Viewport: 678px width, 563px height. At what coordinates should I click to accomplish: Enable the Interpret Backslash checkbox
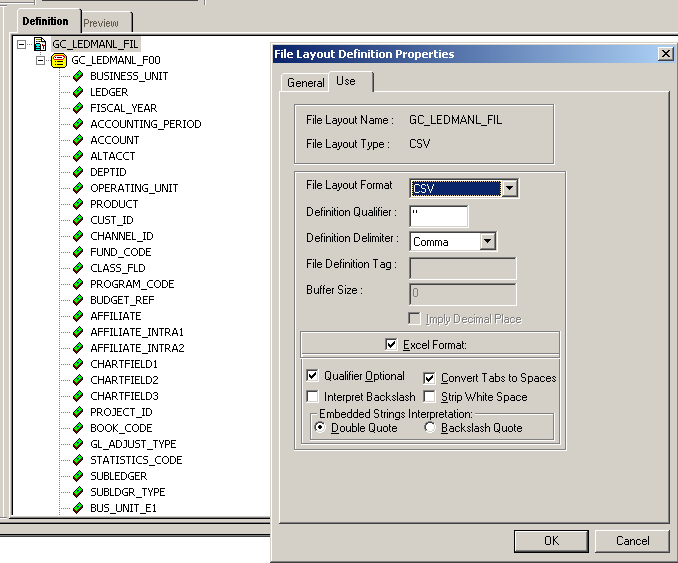(312, 397)
